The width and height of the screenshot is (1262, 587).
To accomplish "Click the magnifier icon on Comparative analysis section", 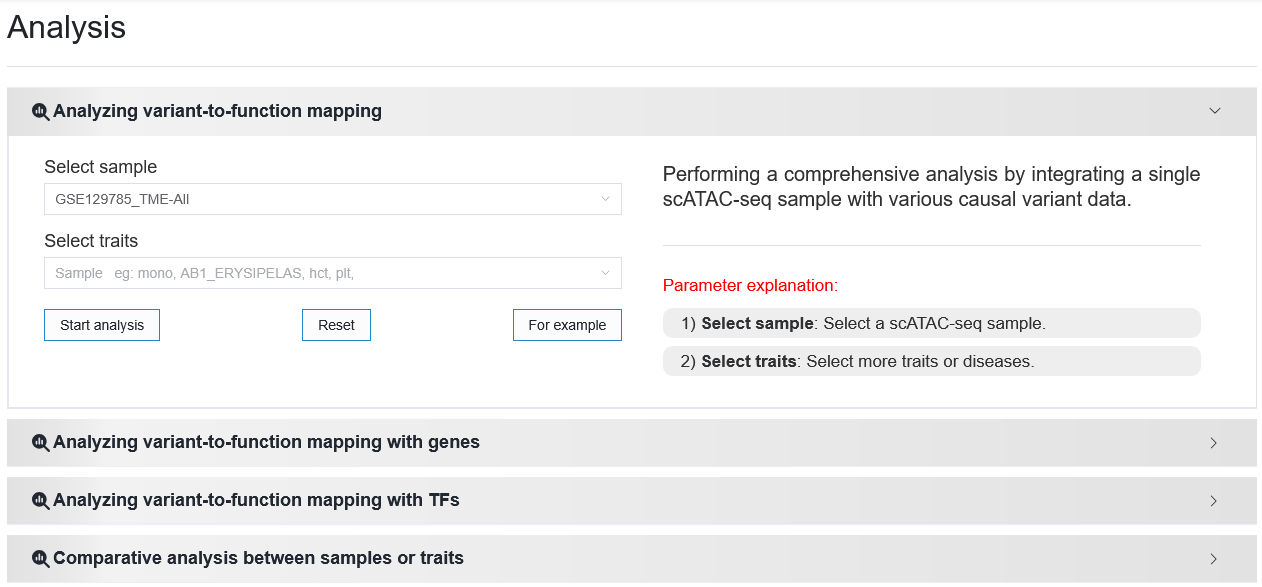I will click(x=41, y=559).
